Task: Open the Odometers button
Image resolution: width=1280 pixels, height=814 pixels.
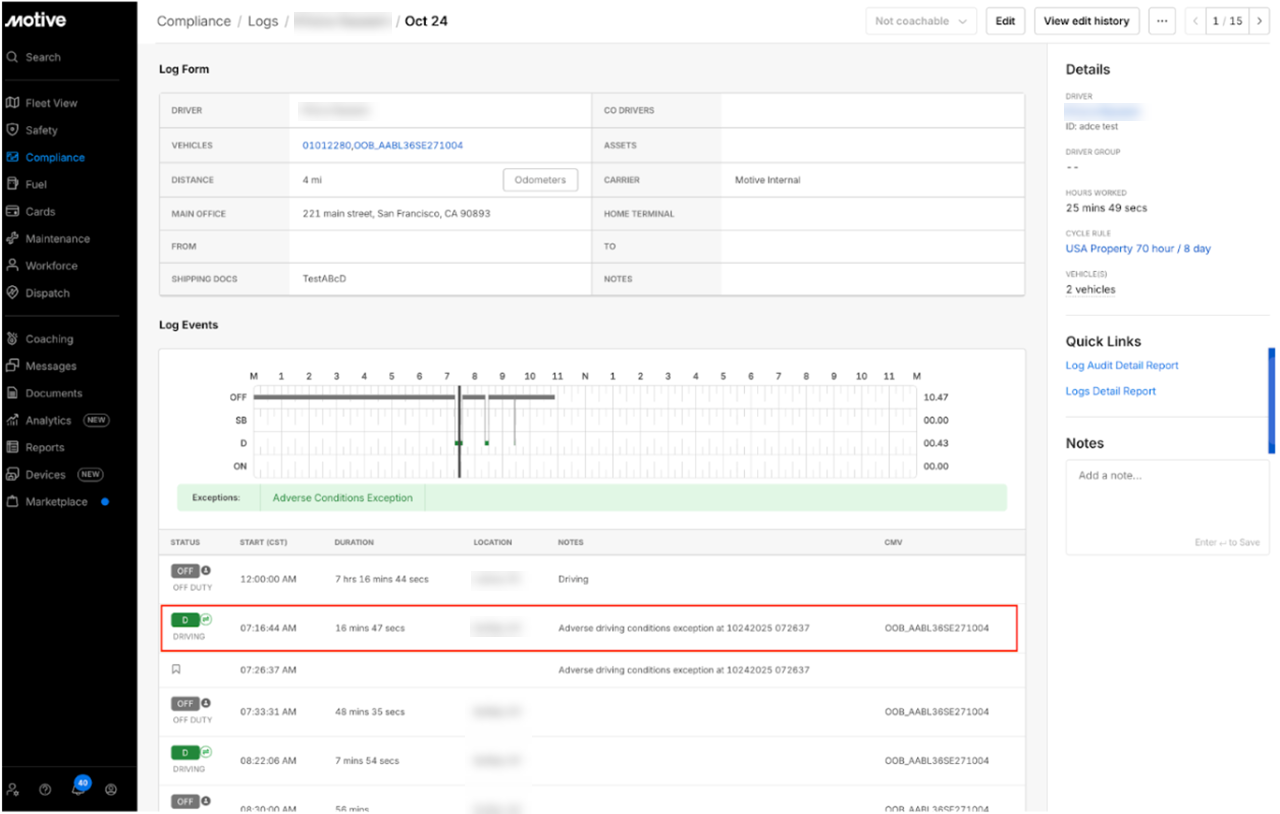Action: click(x=540, y=180)
